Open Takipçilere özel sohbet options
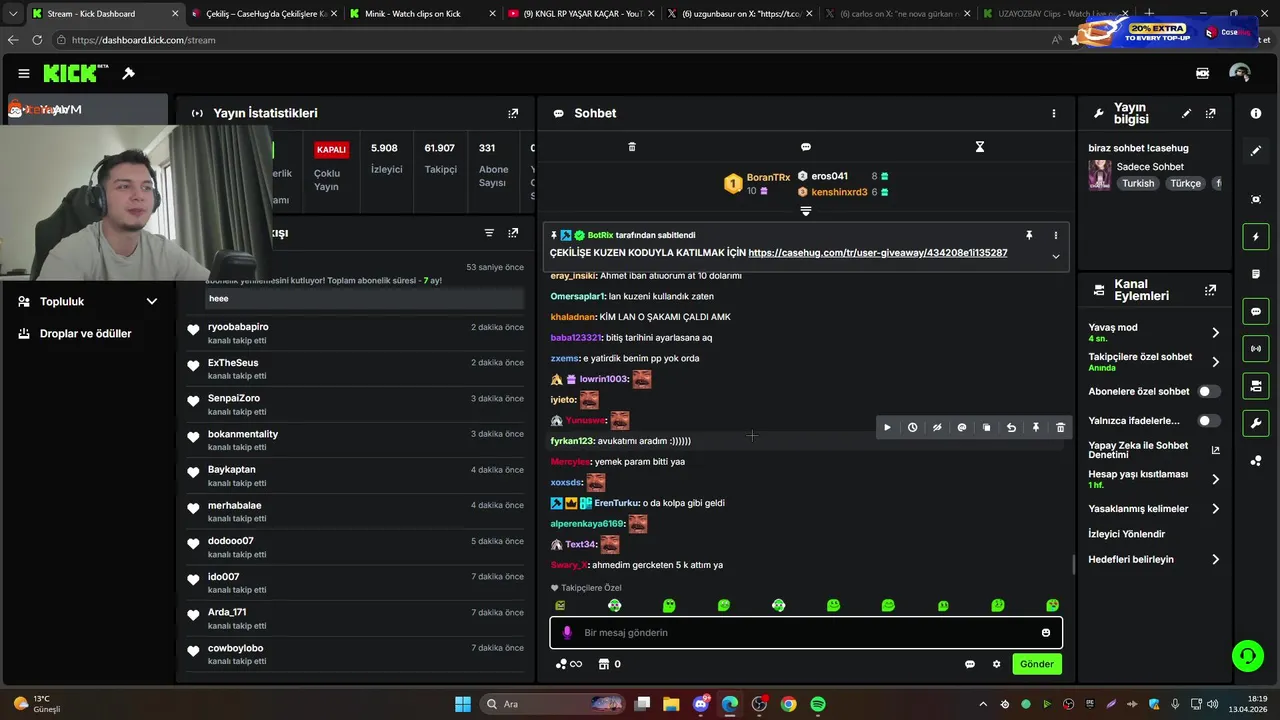This screenshot has width=1280, height=720. pos(1154,362)
